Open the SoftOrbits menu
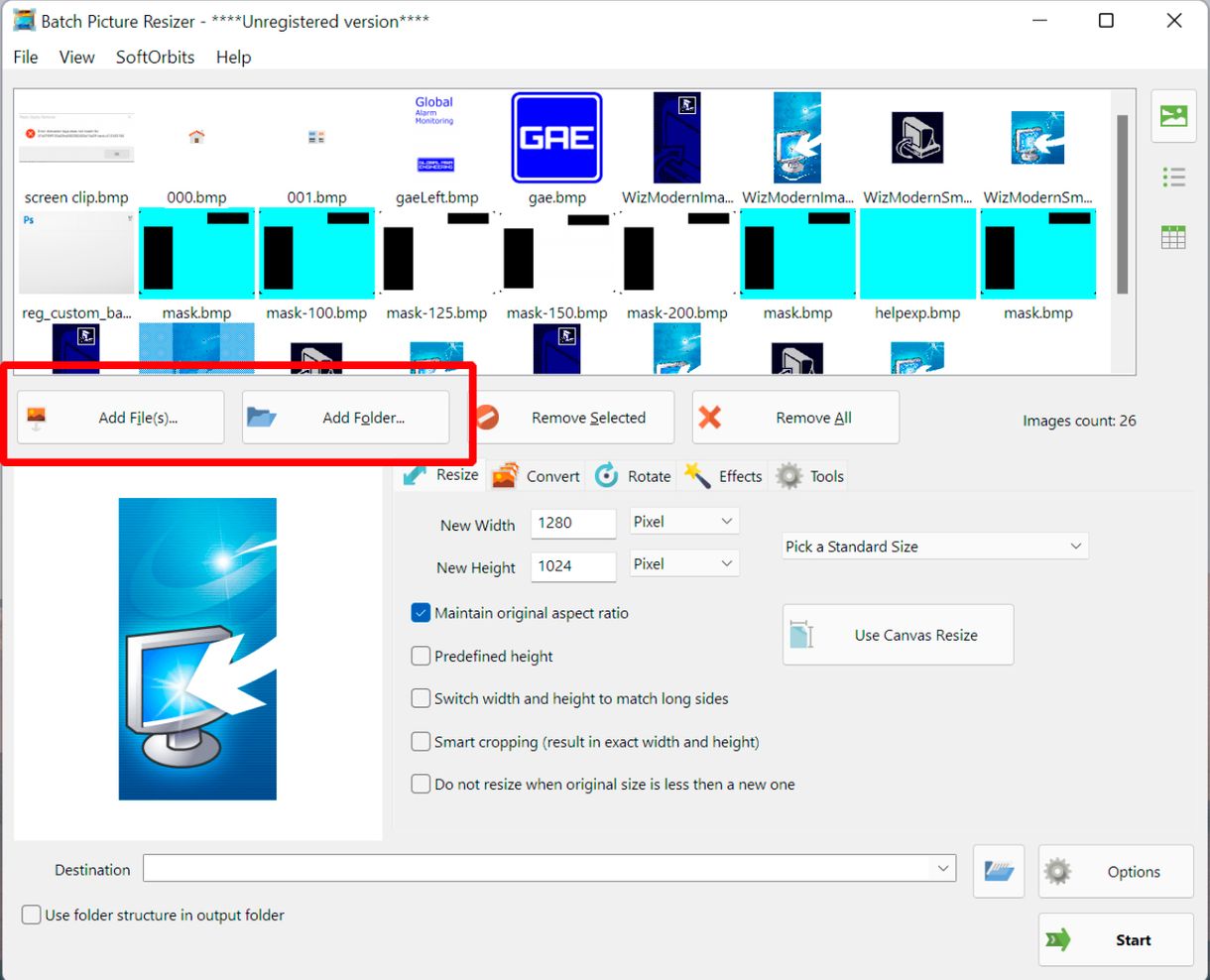The width and height of the screenshot is (1210, 980). point(155,57)
